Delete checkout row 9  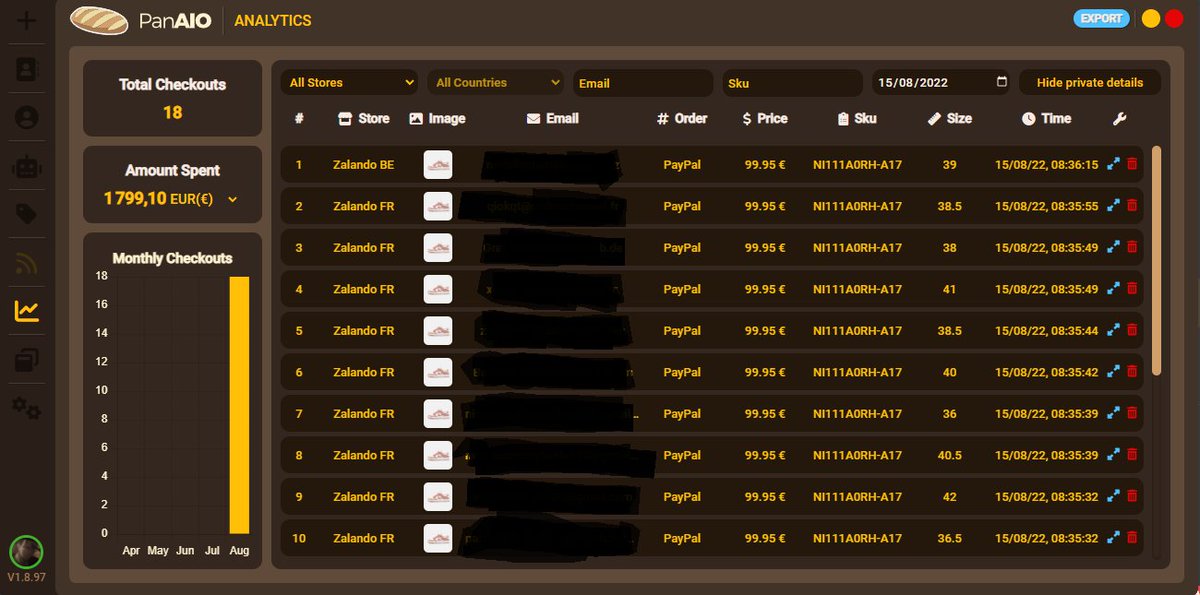point(1132,496)
